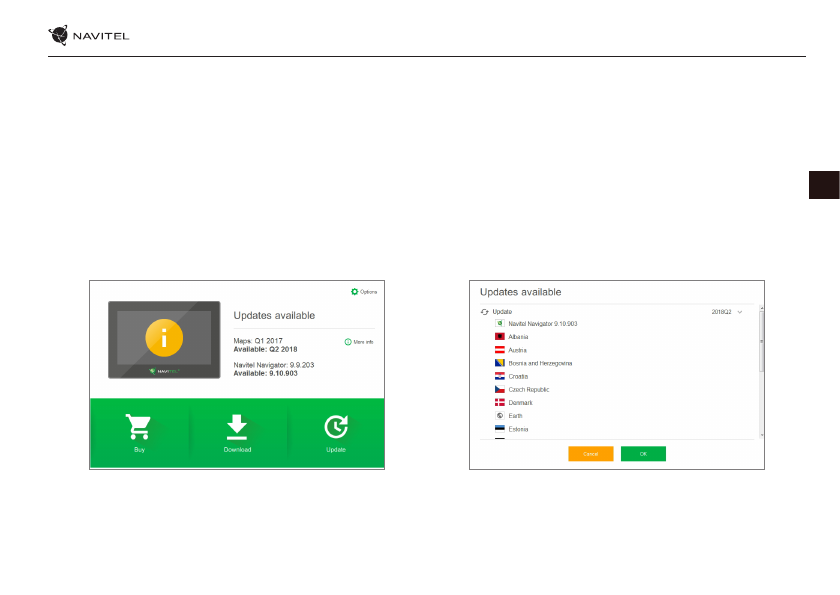
Task: Click the 'Available: Q2 2018' text
Action: pyautogui.click(x=265, y=349)
